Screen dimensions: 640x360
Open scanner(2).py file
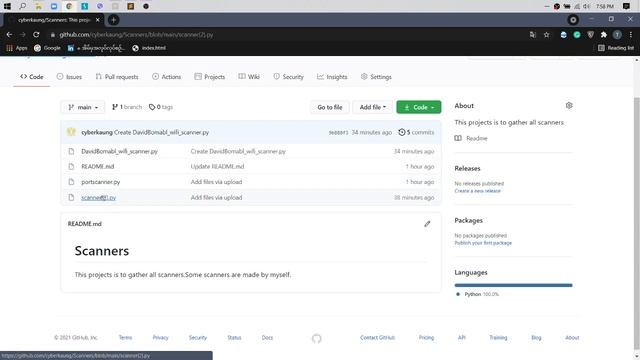click(98, 198)
